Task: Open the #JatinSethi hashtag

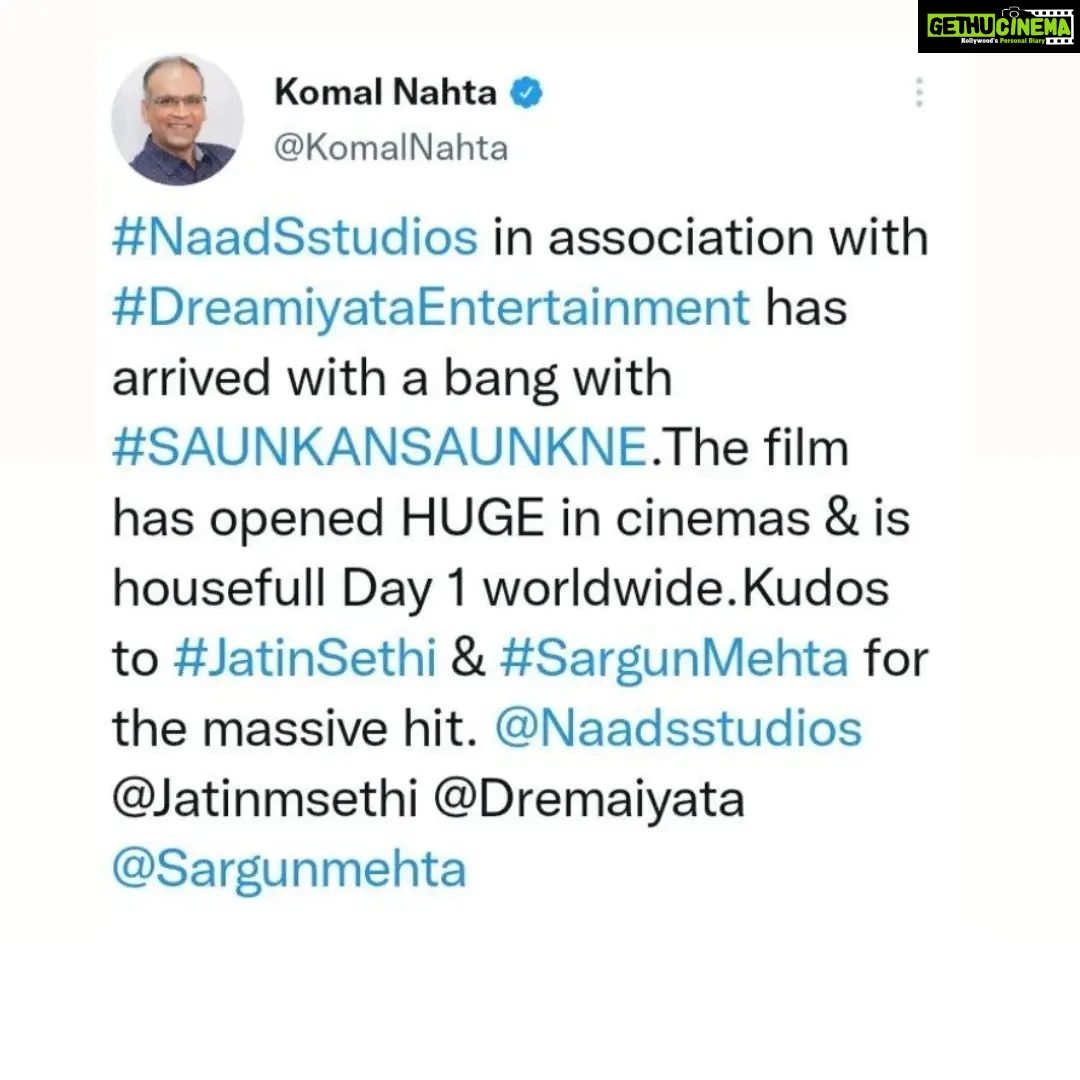Action: [x=305, y=658]
